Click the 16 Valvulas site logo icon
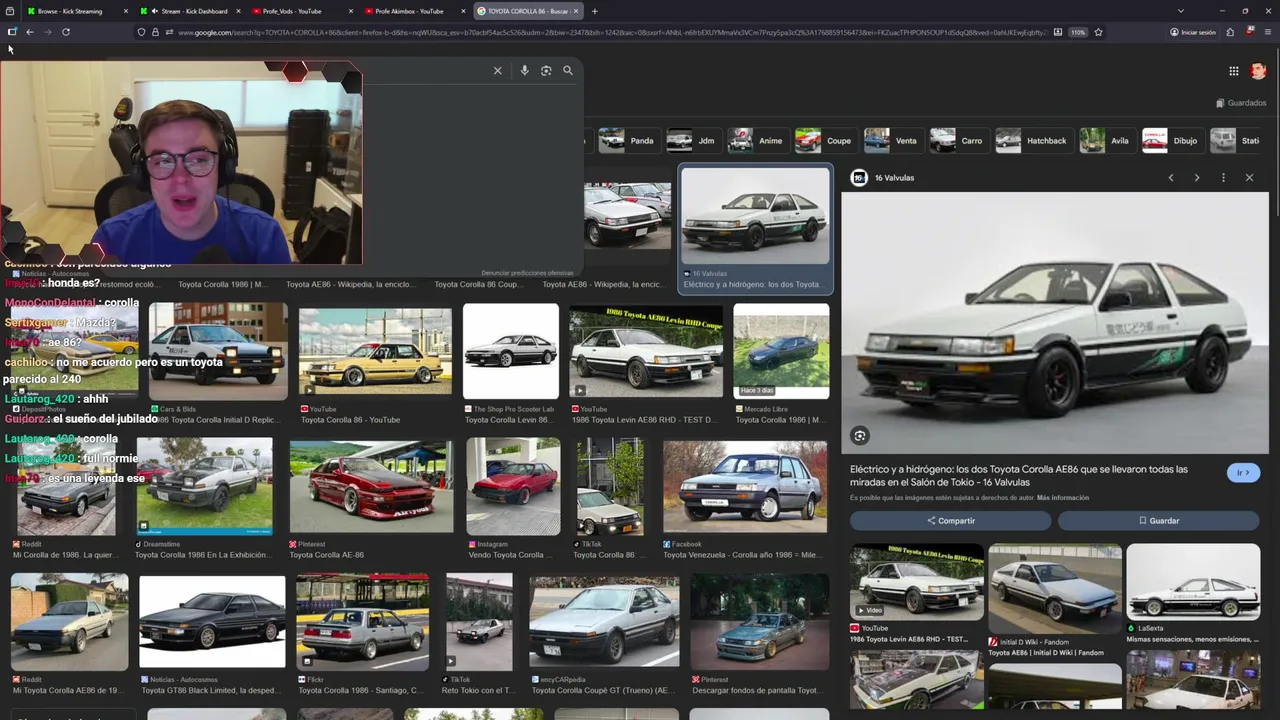 pyautogui.click(x=859, y=178)
